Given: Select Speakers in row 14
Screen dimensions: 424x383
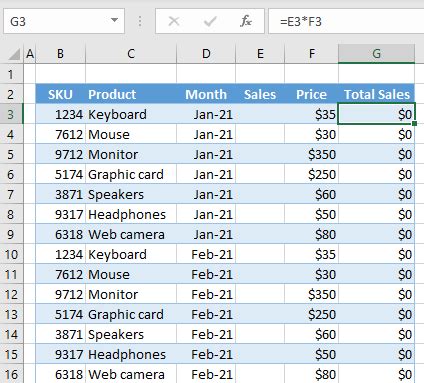Looking at the screenshot, I should coord(131,334).
